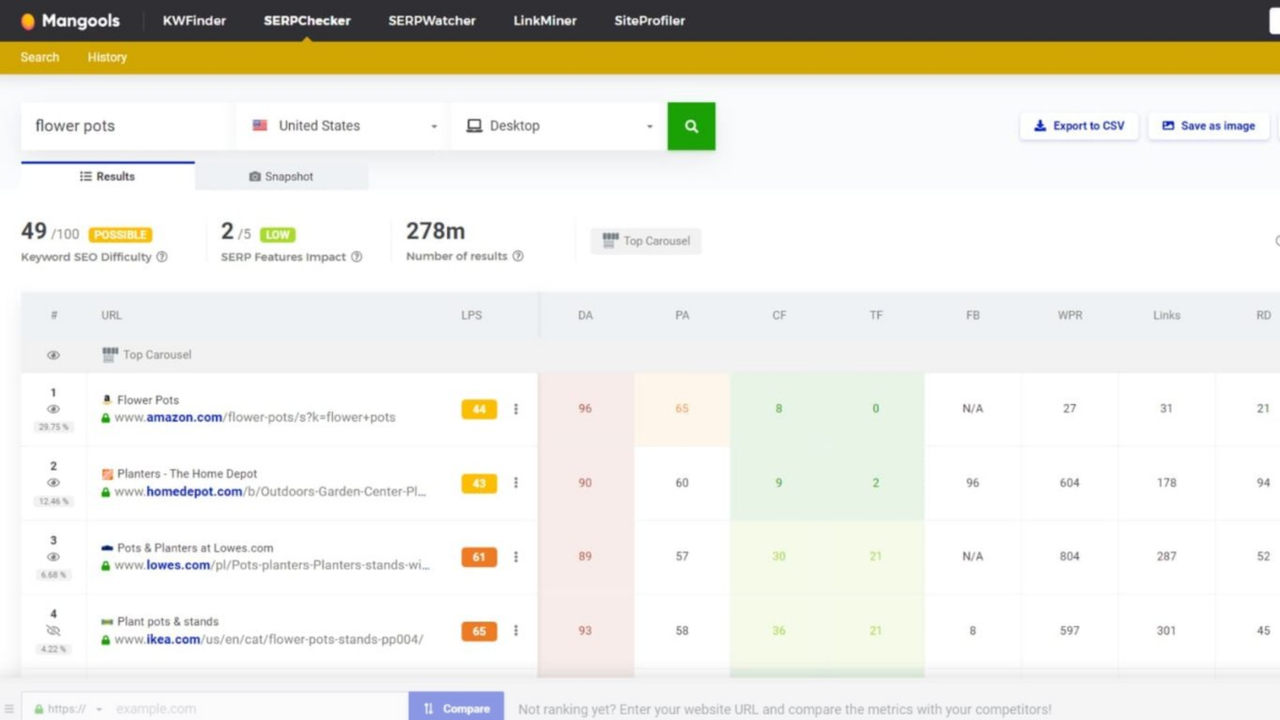Click the green padlock on the amazon.com URL
The height and width of the screenshot is (720, 1280).
pos(106,418)
